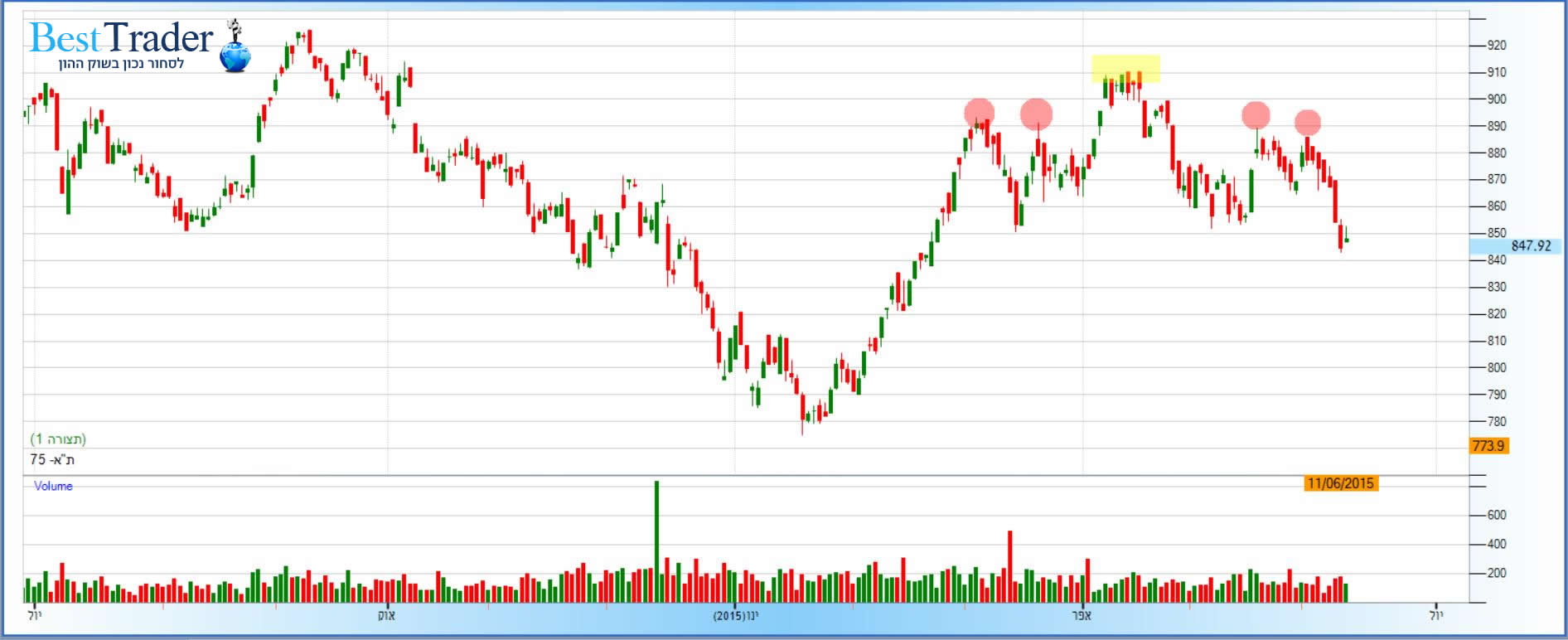Select the leftmost pink circle marker

click(979, 113)
